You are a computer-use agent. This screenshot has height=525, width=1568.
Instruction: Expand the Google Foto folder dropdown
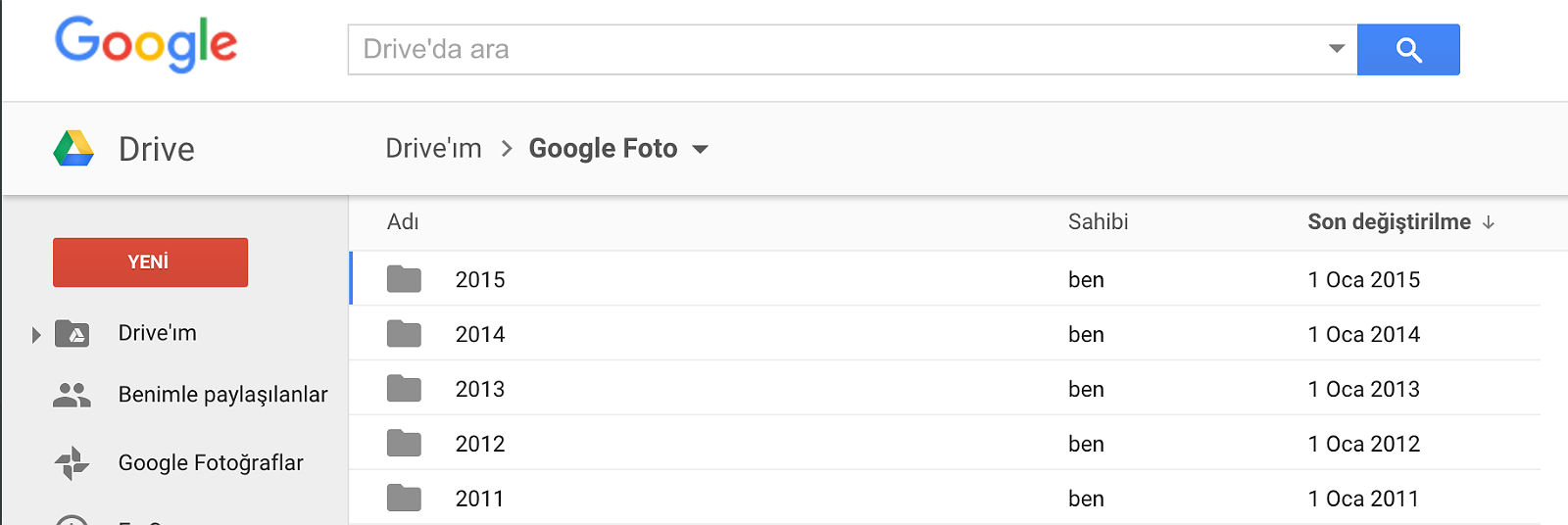[700, 150]
